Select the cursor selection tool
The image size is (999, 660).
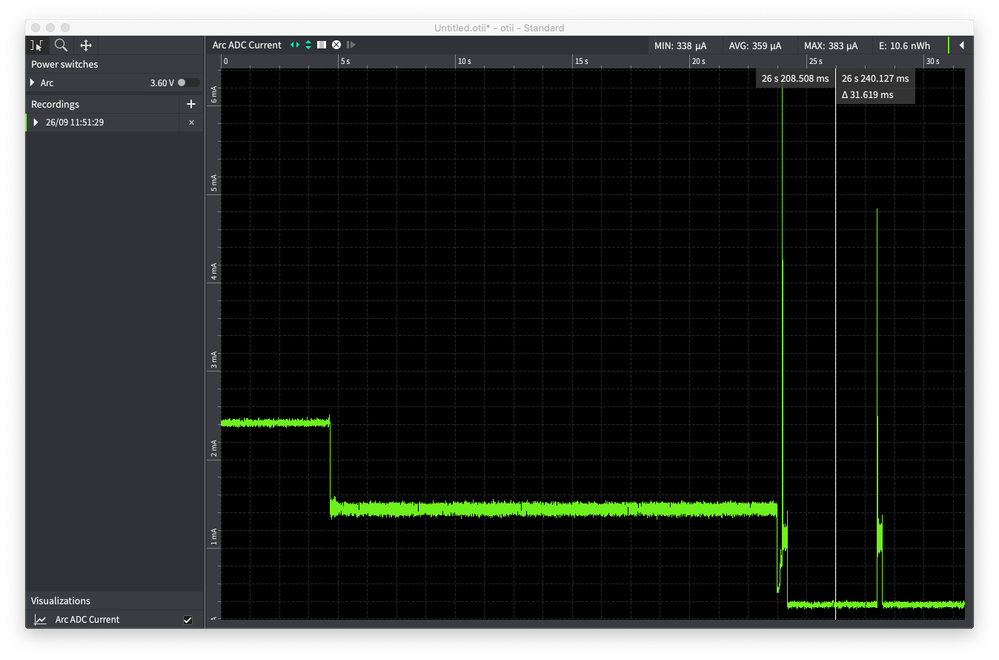coord(37,45)
